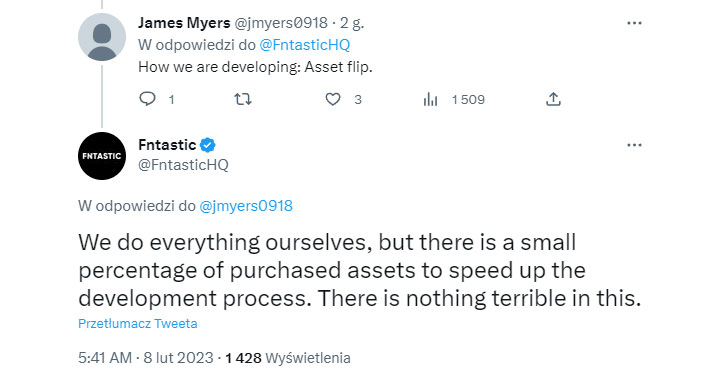Select the main Fntastic tweet text
The image size is (720, 374).
(360, 270)
